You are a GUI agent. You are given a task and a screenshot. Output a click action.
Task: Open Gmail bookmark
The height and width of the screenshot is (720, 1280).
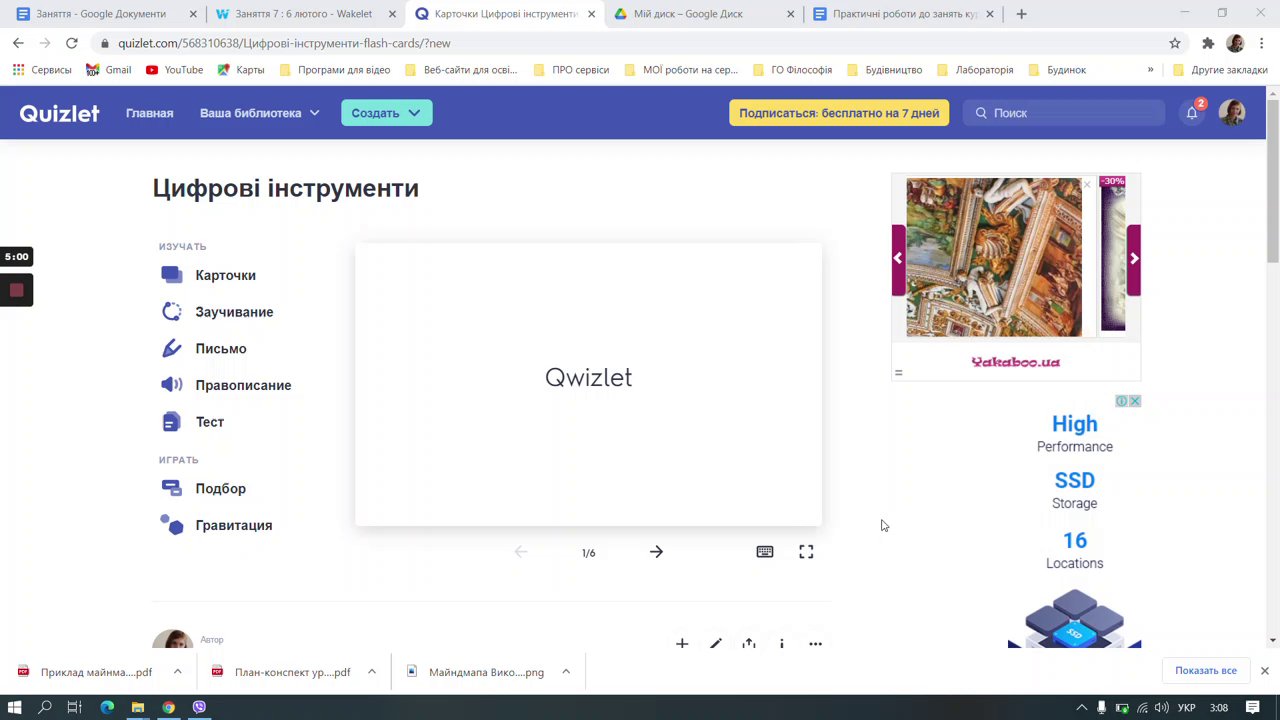pos(109,70)
